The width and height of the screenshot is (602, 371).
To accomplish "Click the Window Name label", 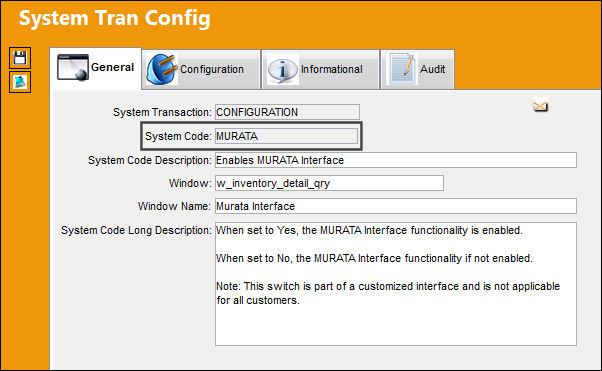I will (x=174, y=206).
